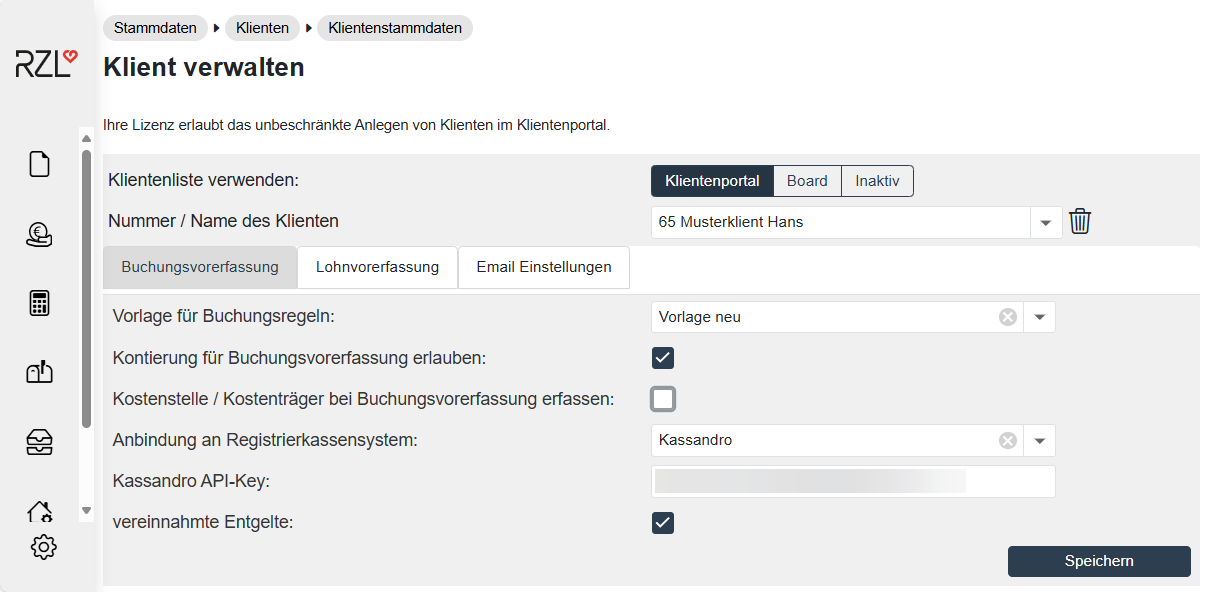Click the Speichern button
Screen dimensions: 1217x592
[x=1098, y=561]
